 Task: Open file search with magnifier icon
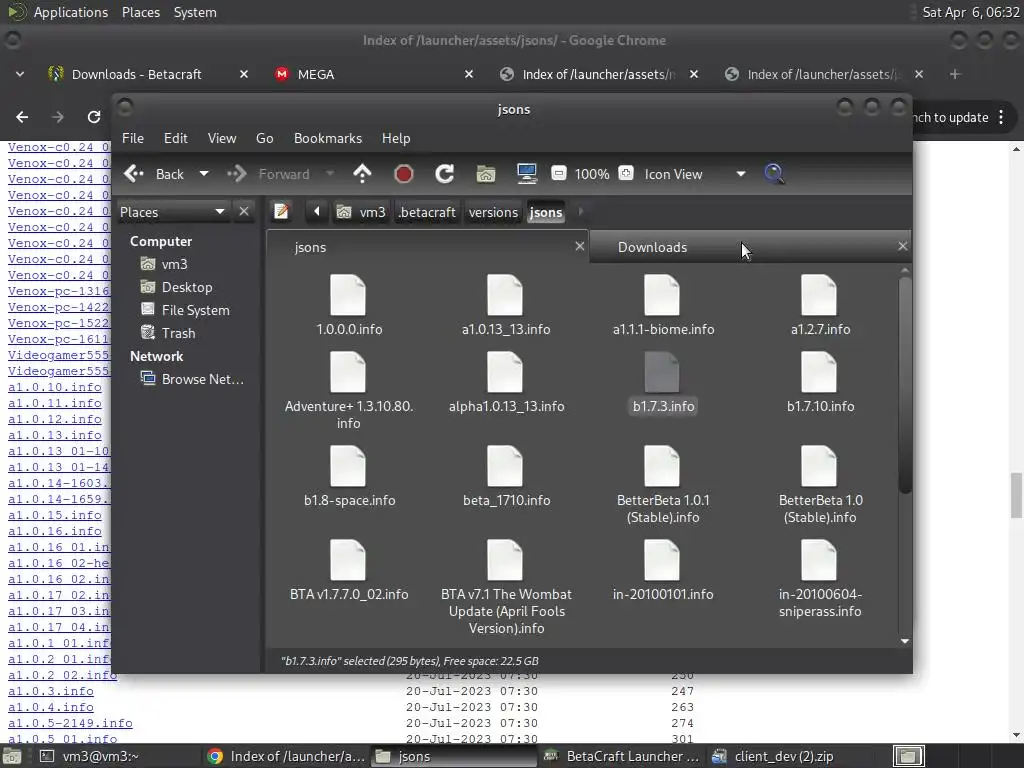point(774,174)
